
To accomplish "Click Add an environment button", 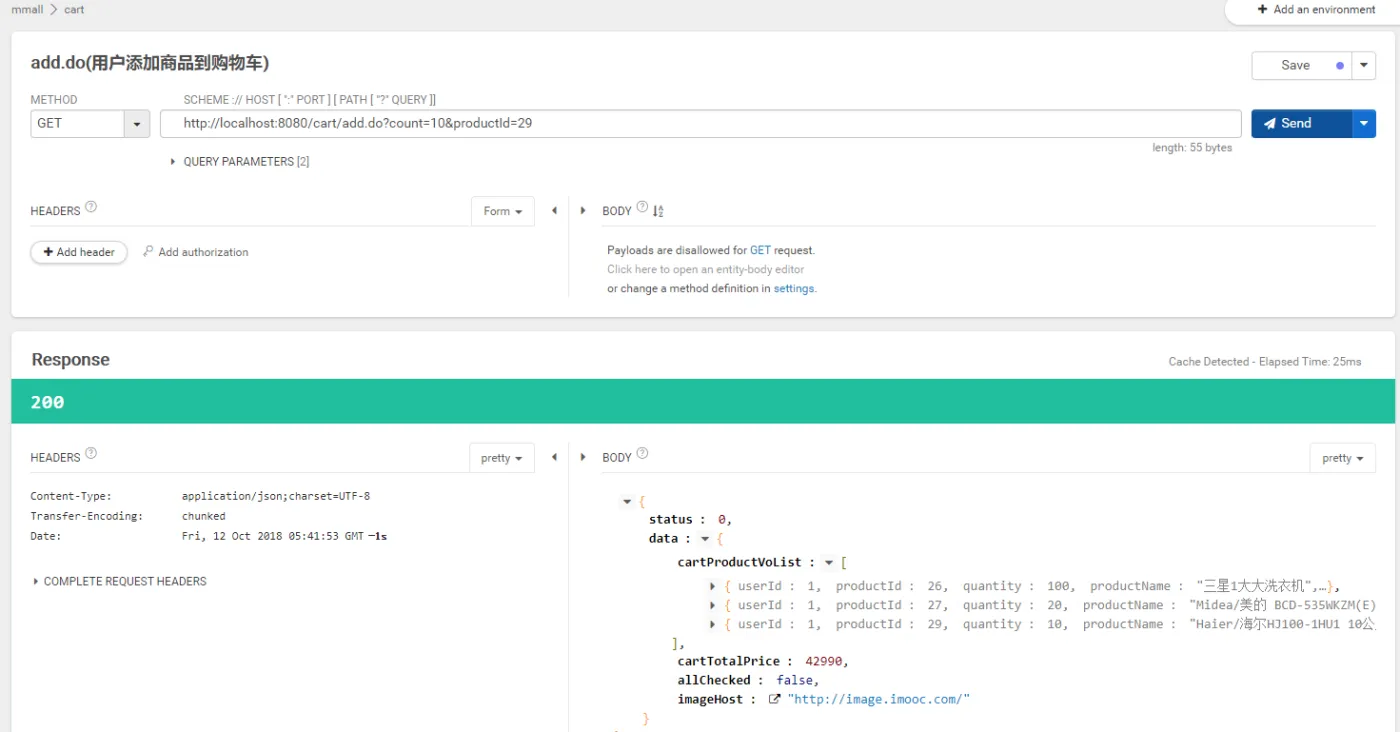I will point(1317,9).
